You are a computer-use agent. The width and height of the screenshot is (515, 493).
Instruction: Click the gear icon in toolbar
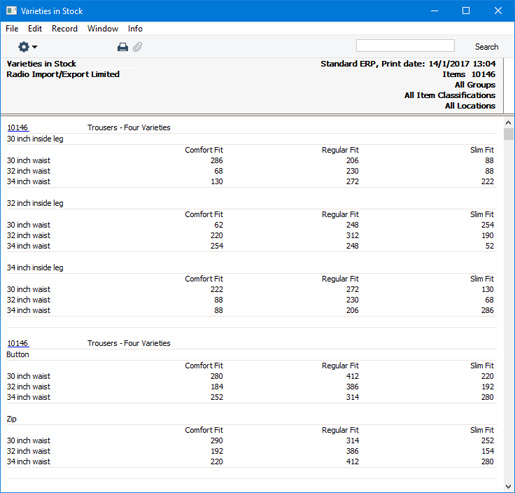tap(24, 47)
